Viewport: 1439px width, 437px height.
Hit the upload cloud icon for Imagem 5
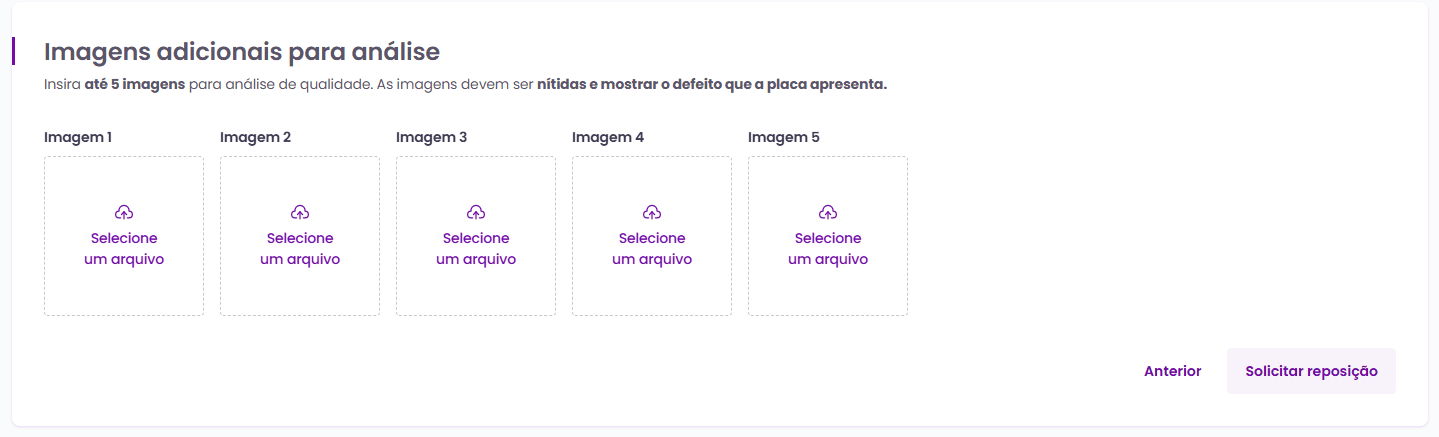(828, 212)
